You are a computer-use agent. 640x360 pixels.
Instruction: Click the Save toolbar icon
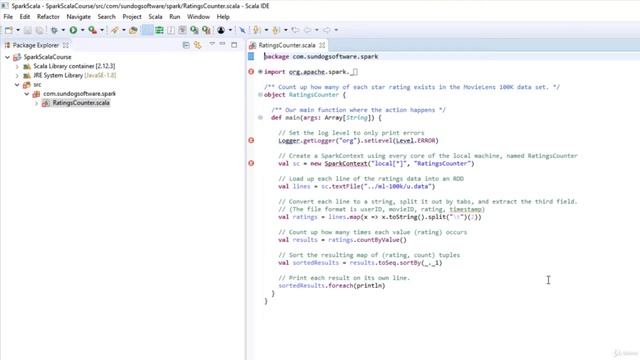pyautogui.click(x=28, y=30)
